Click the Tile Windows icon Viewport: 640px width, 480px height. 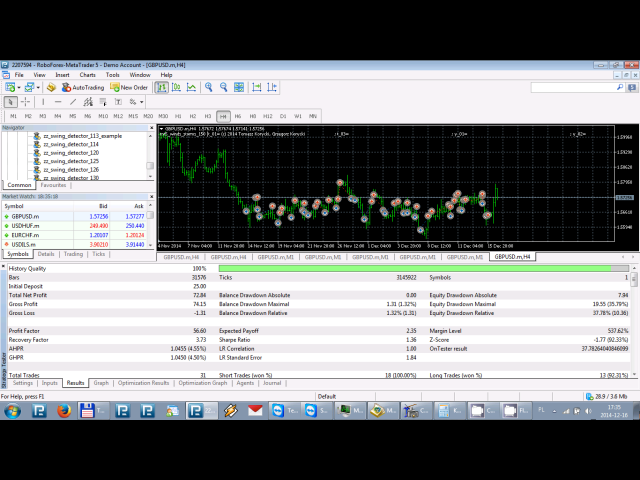(x=239, y=87)
